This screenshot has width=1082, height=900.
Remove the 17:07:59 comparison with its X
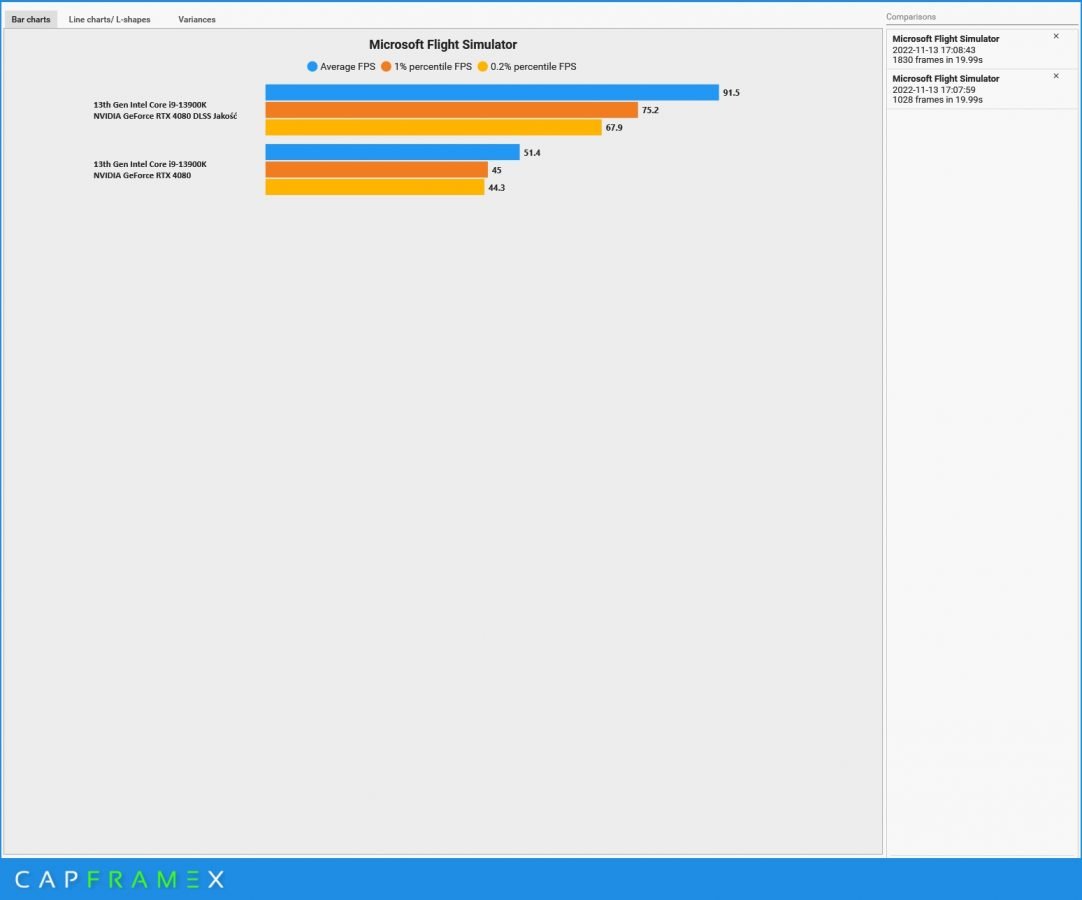click(x=1056, y=76)
